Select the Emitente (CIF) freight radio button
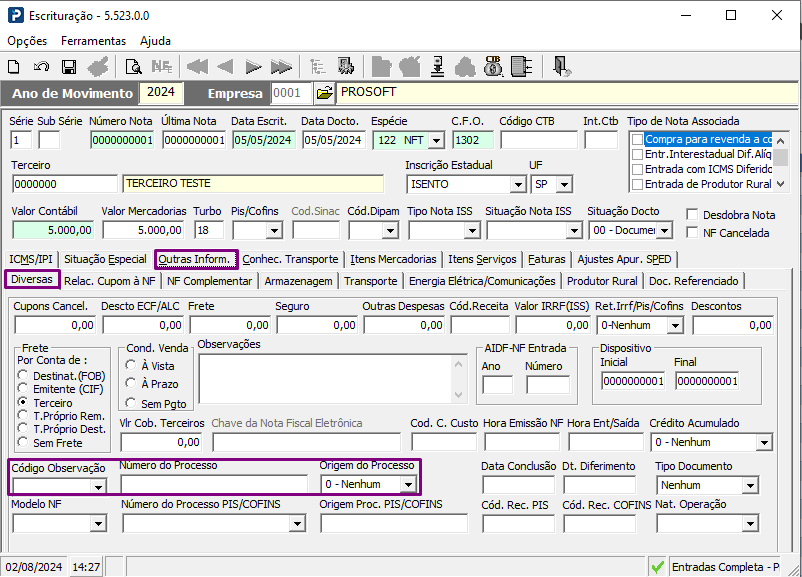Screen dimensions: 802x577 click(x=25, y=389)
